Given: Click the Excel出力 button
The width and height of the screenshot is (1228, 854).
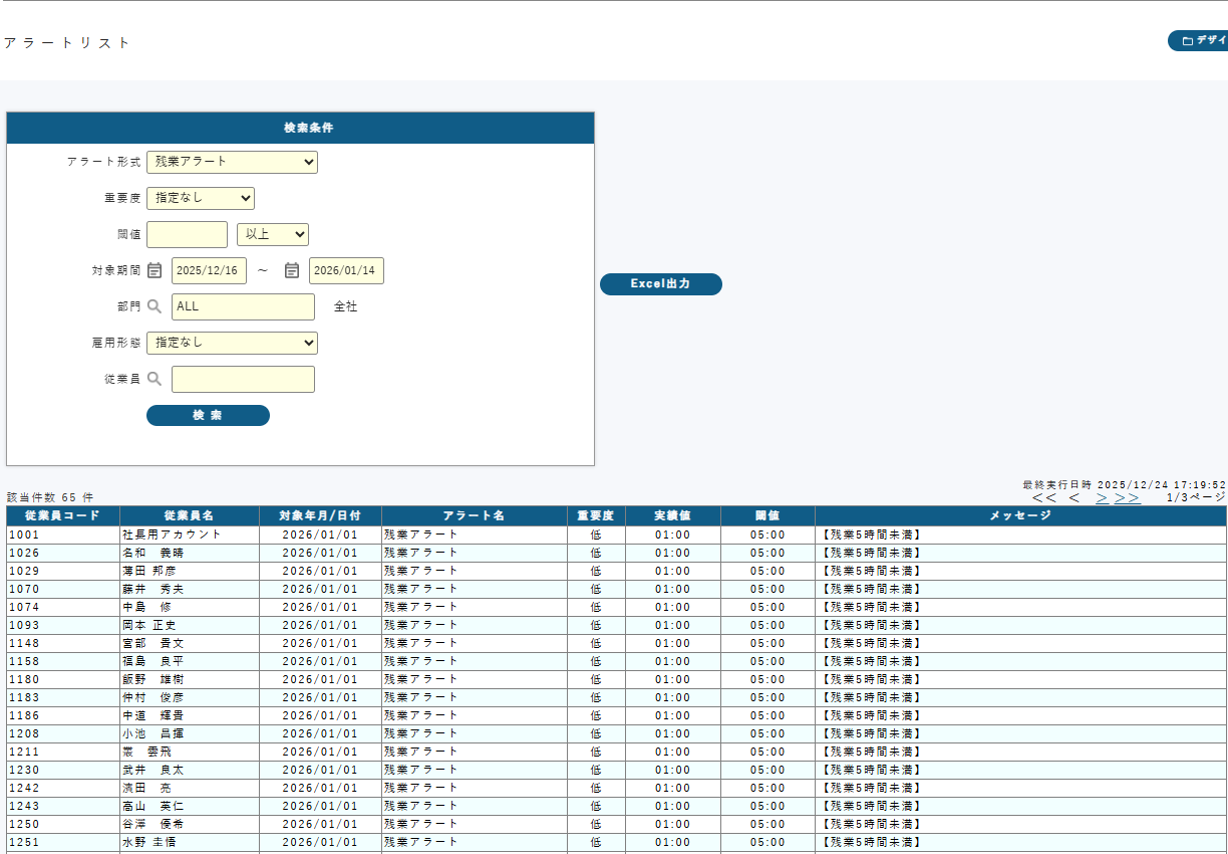Looking at the screenshot, I should tap(660, 284).
